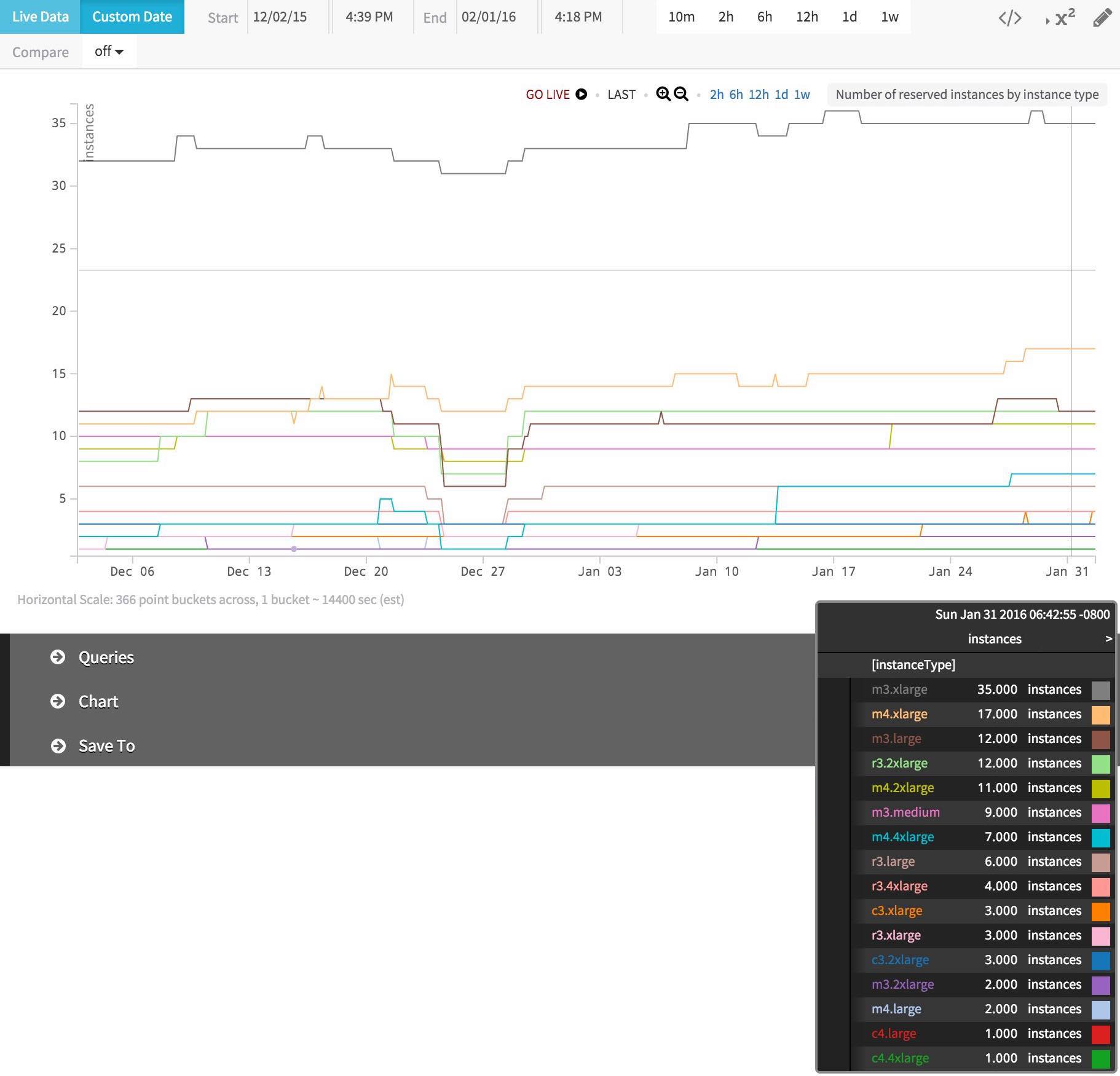Click the legend timestamp Sun Jan 31 2016

(1022, 615)
